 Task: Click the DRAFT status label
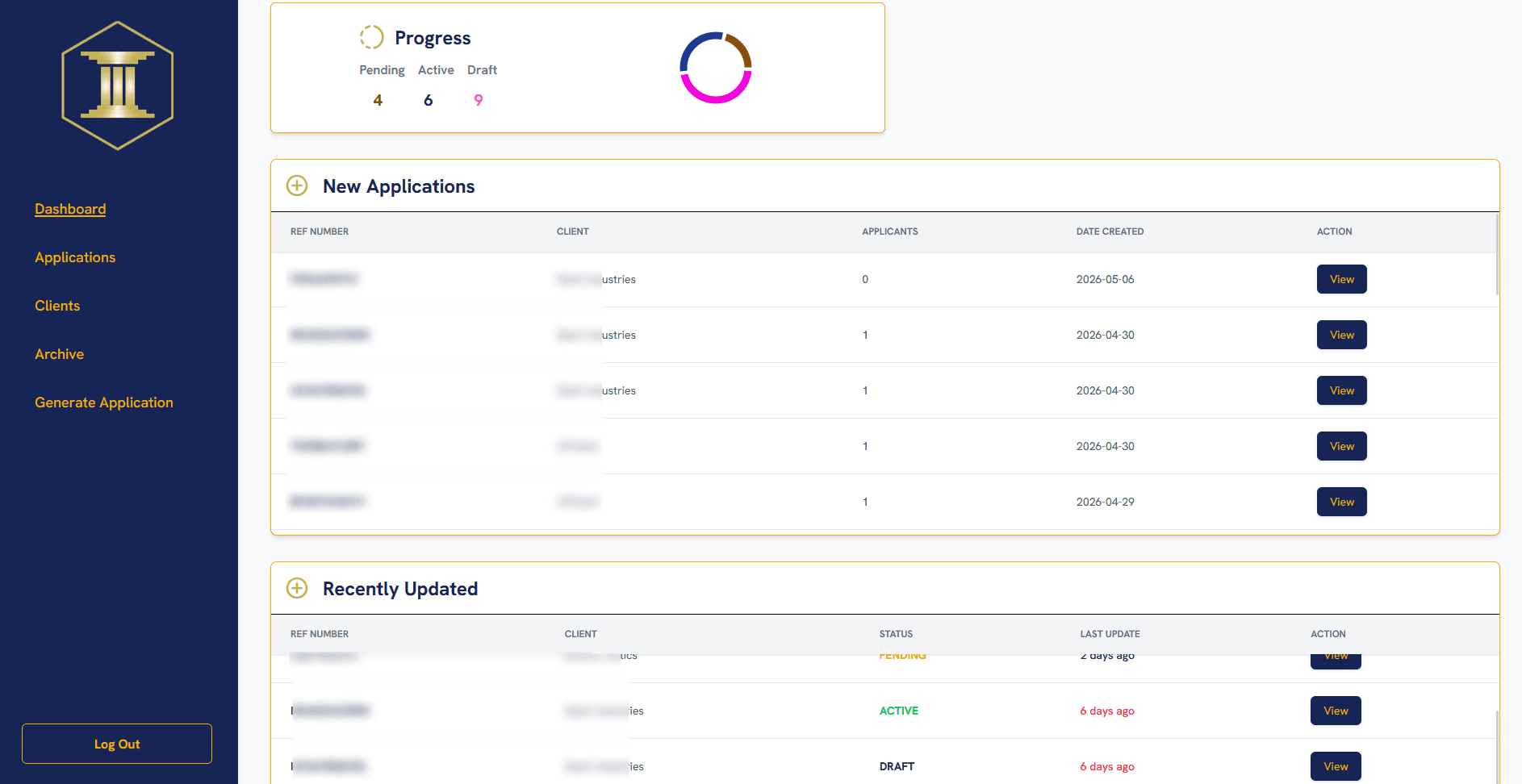[897, 766]
